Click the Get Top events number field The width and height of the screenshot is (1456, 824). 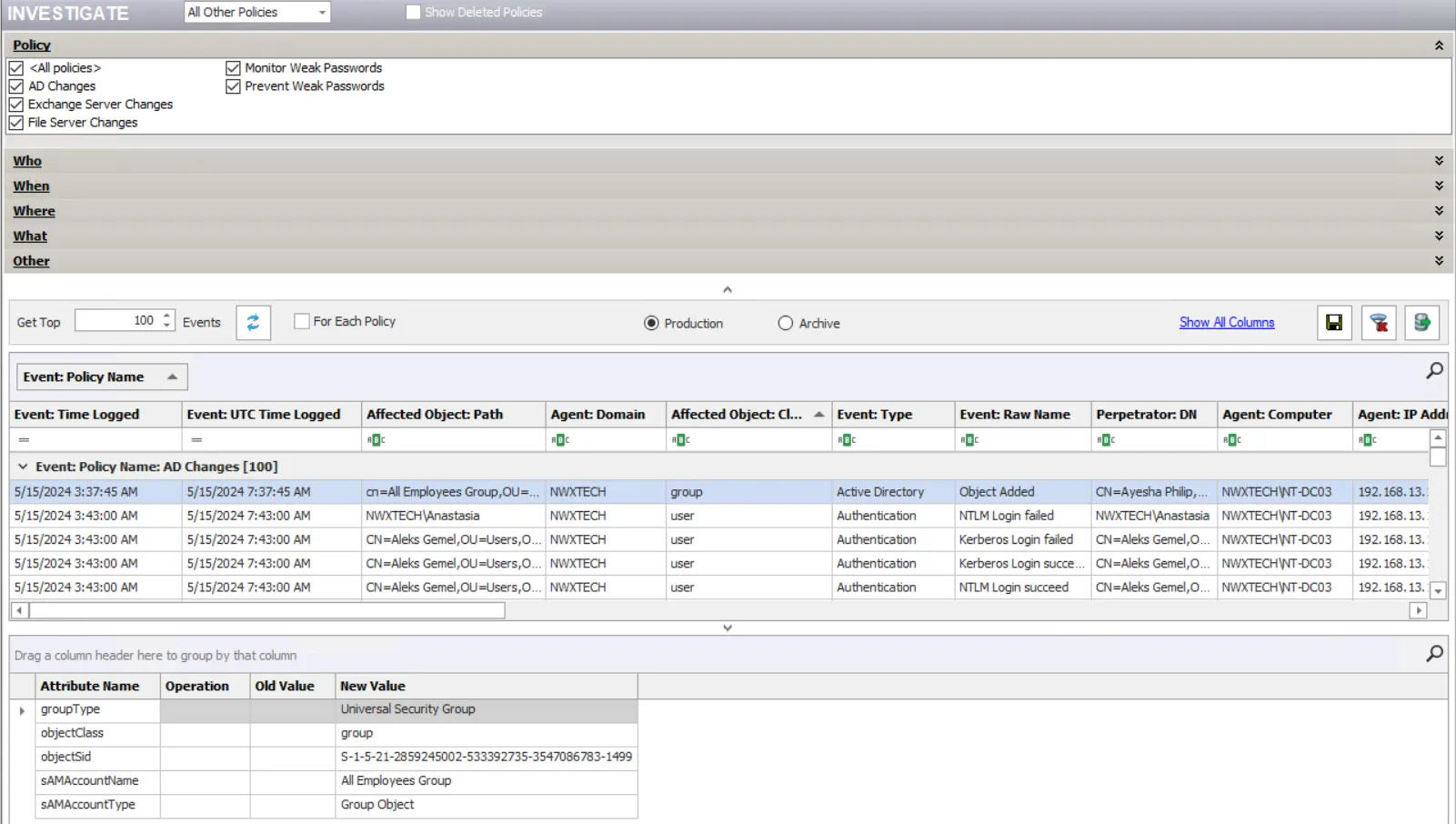pos(116,320)
